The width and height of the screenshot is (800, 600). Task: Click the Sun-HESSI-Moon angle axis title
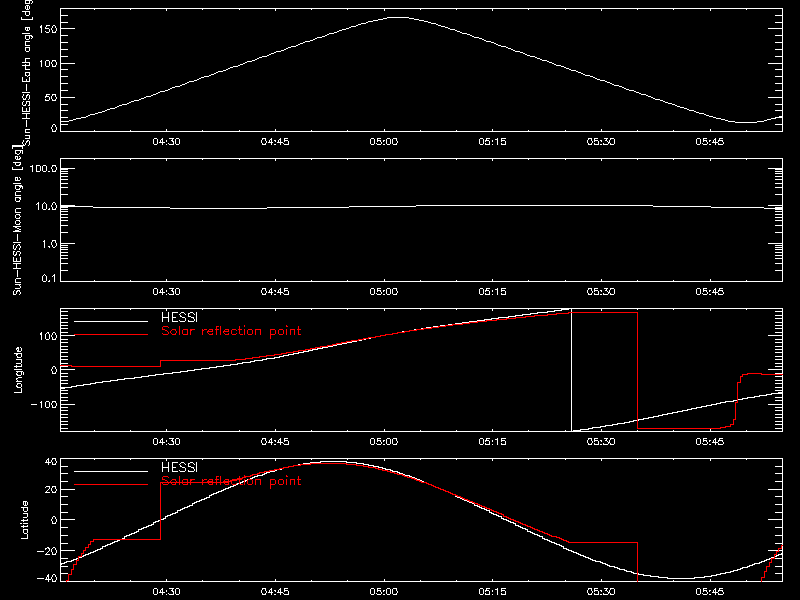pyautogui.click(x=17, y=221)
